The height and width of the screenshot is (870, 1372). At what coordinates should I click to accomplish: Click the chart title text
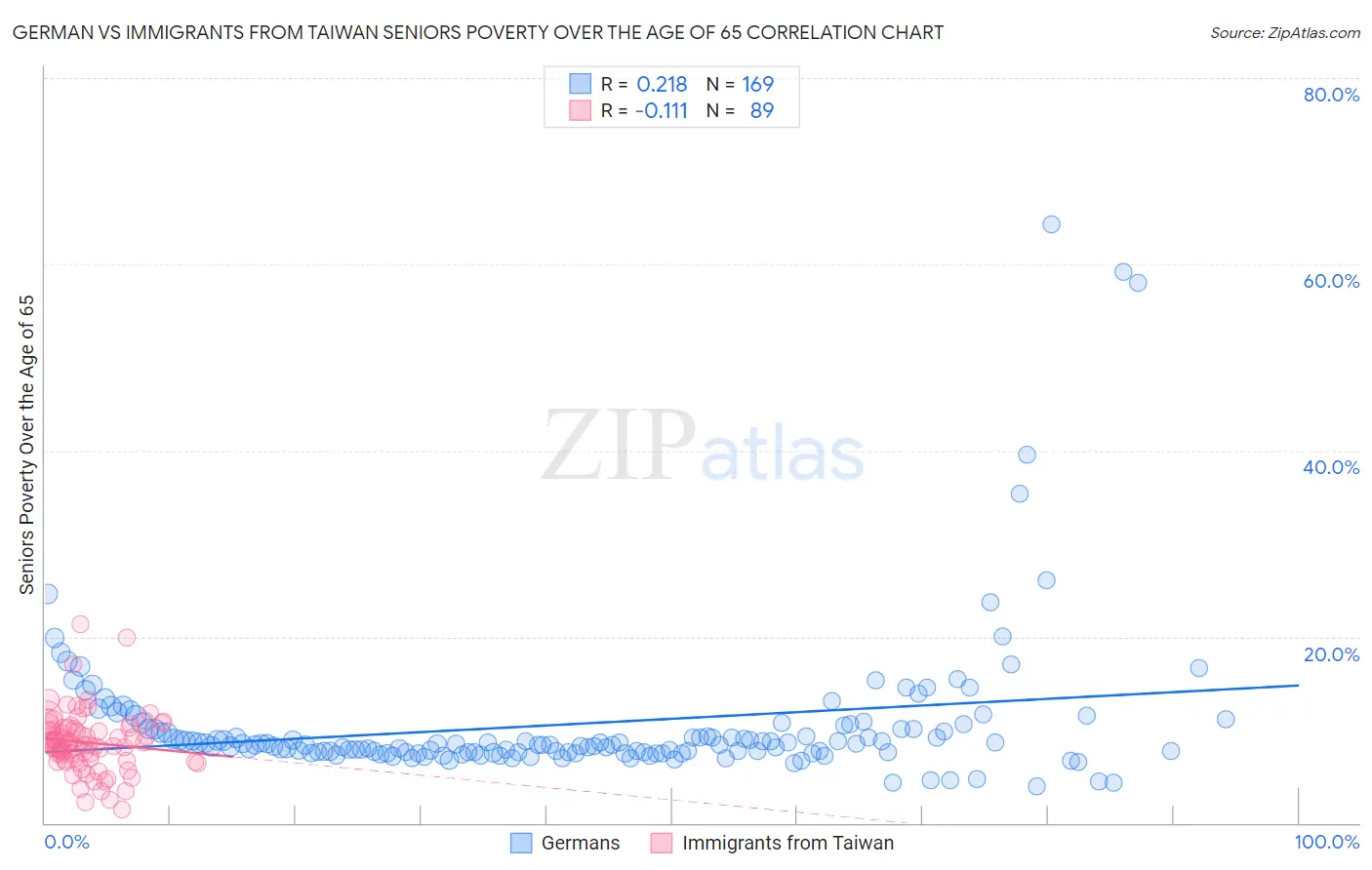click(x=478, y=32)
